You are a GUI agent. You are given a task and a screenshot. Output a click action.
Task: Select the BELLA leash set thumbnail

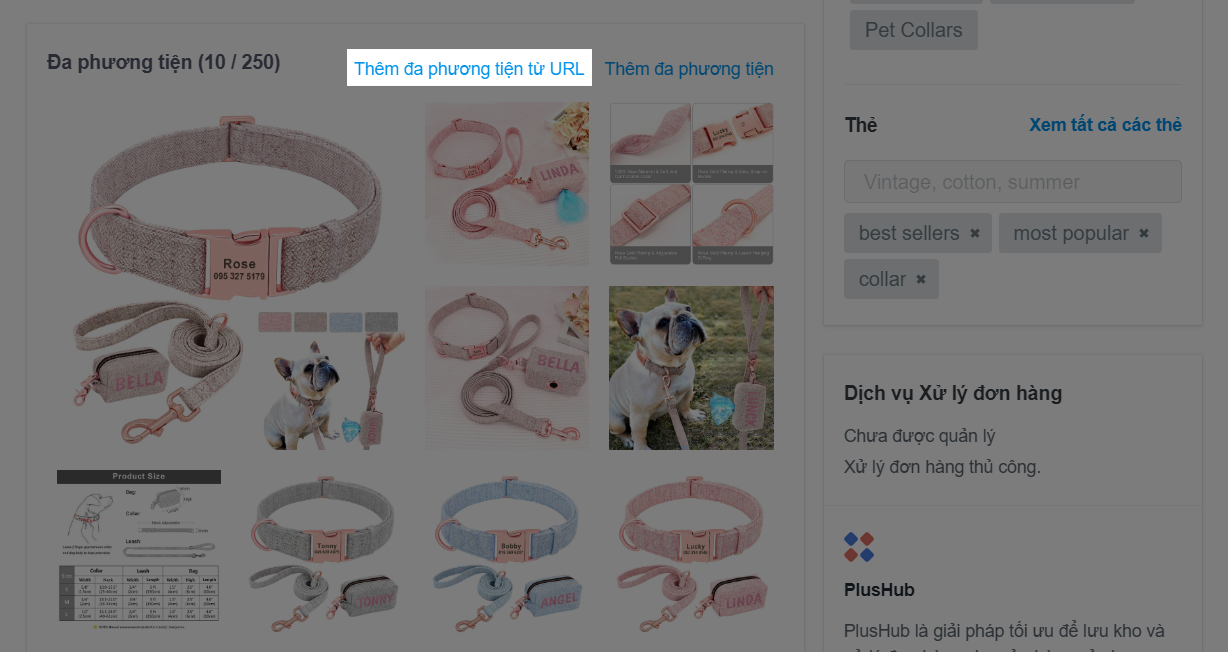pyautogui.click(x=507, y=368)
